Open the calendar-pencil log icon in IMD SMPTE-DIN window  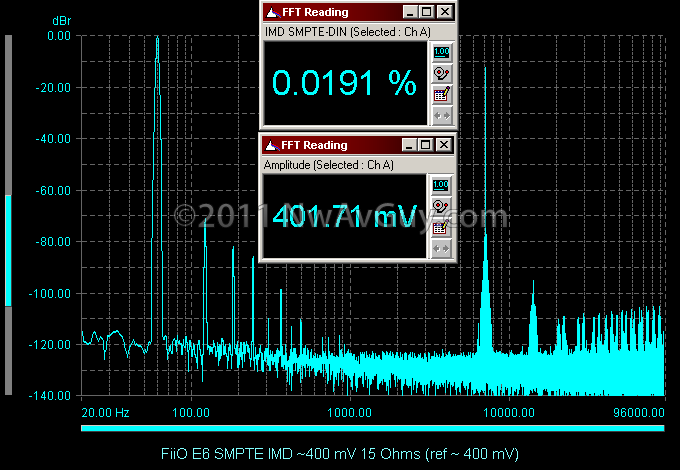pyautogui.click(x=442, y=95)
